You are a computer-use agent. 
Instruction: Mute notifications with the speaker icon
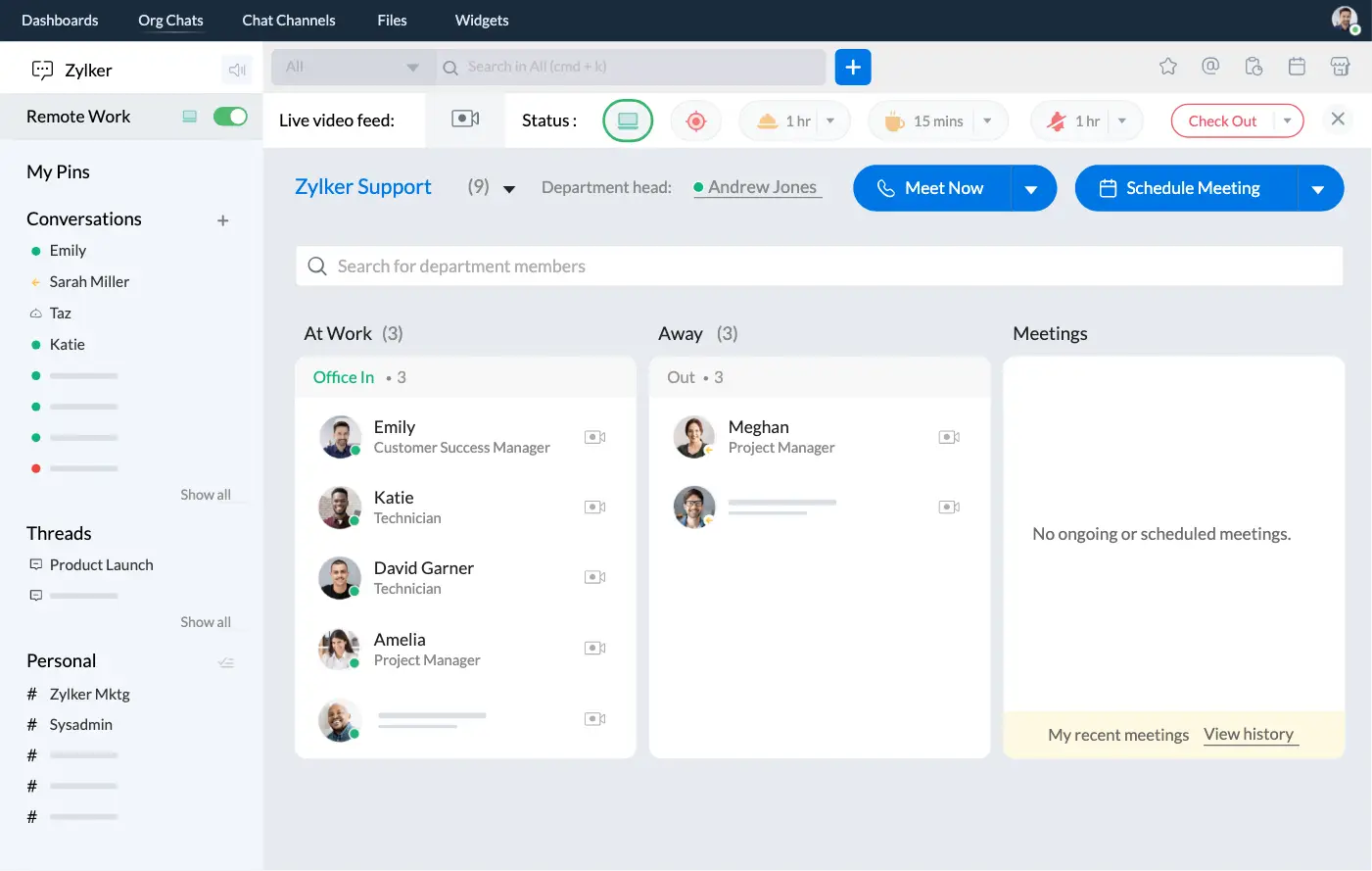click(237, 70)
